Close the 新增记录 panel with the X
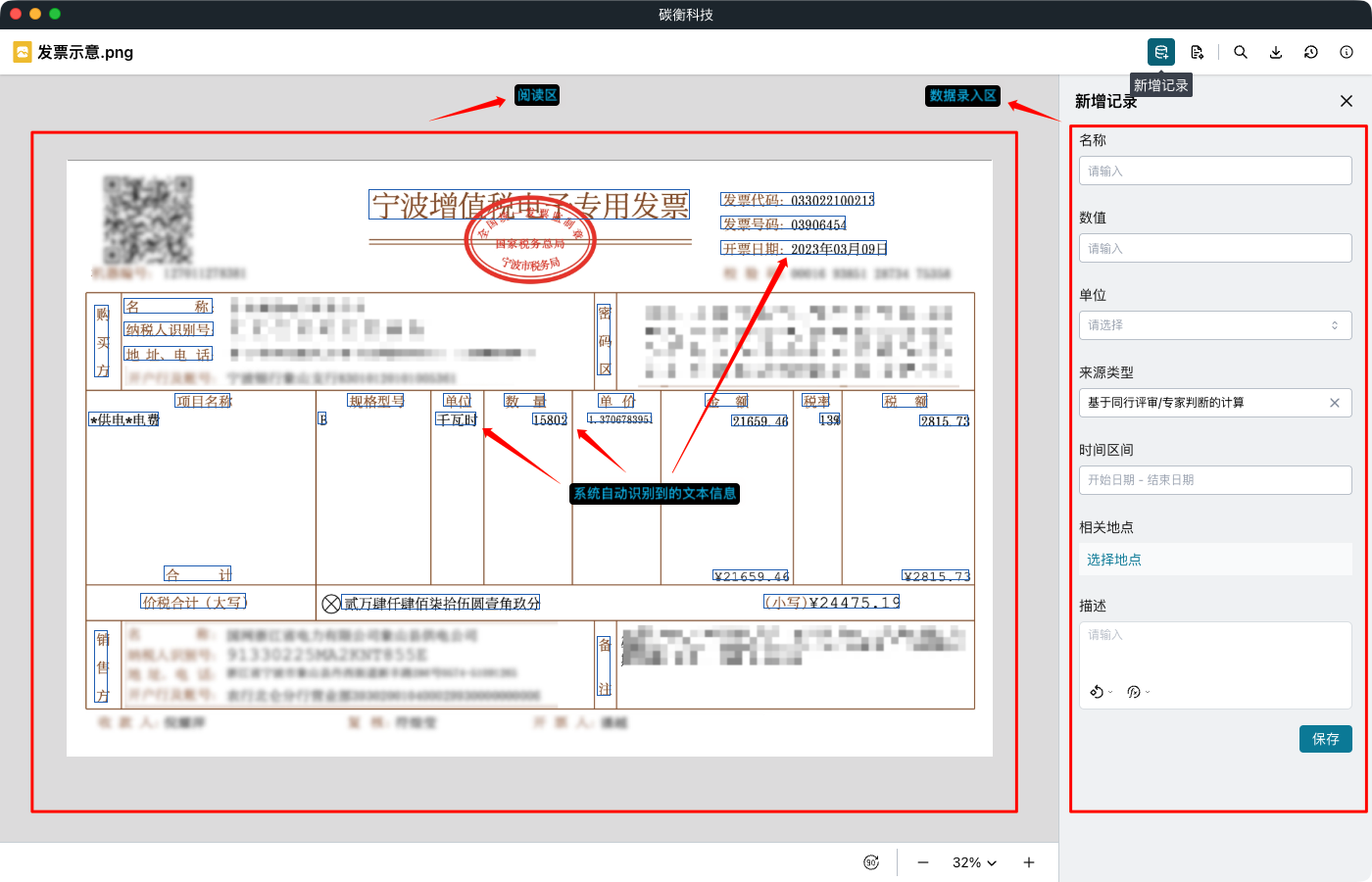Screen dimensions: 1372x882 (x=1347, y=101)
